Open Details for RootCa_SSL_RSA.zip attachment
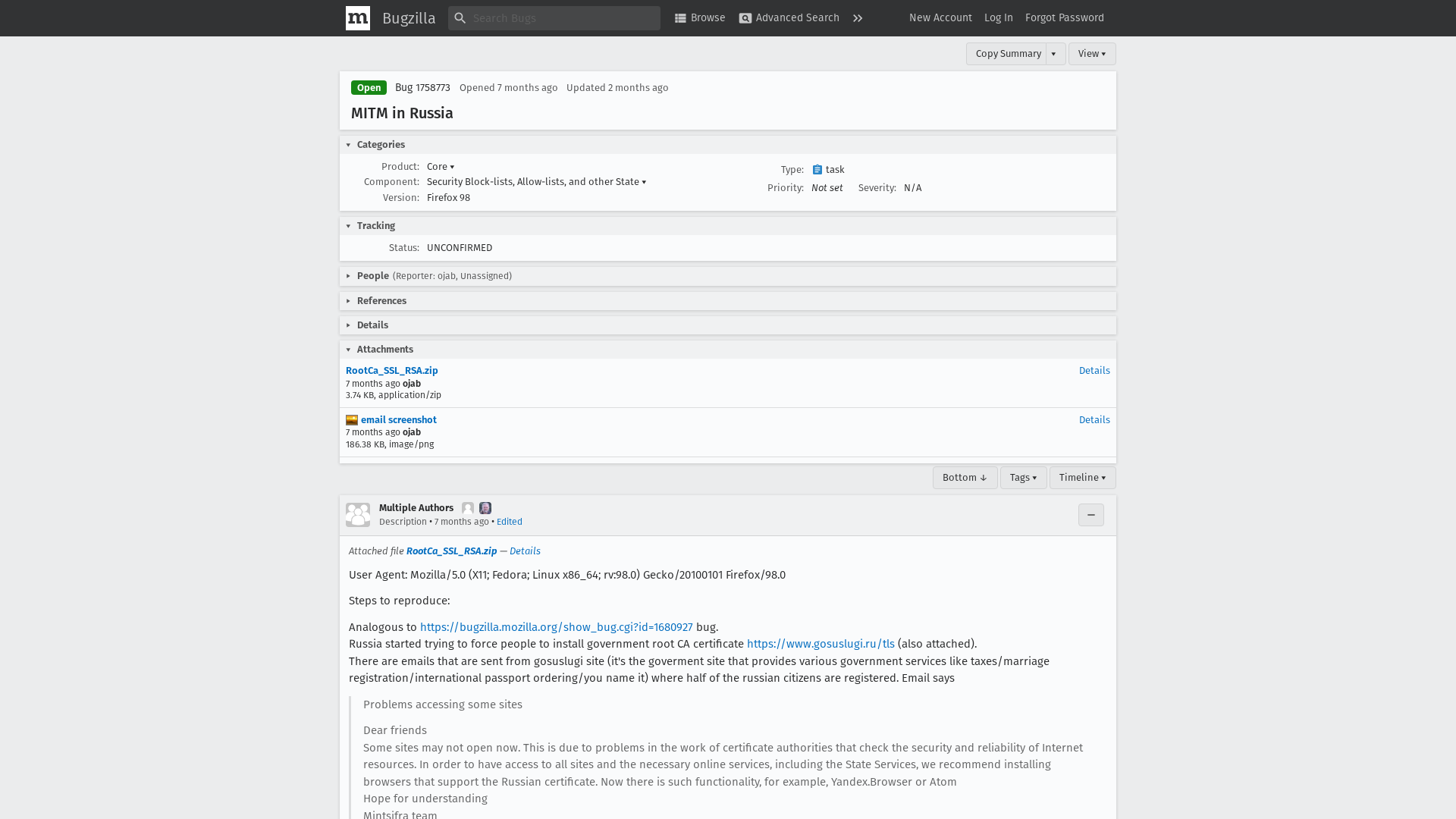This screenshot has height=819, width=1456. 1094,371
